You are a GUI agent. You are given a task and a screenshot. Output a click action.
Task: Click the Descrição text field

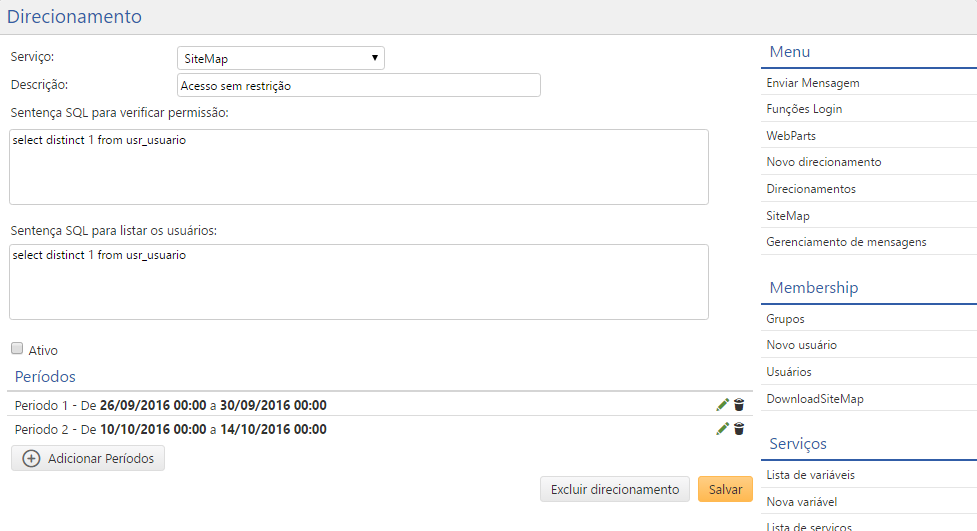pos(358,85)
